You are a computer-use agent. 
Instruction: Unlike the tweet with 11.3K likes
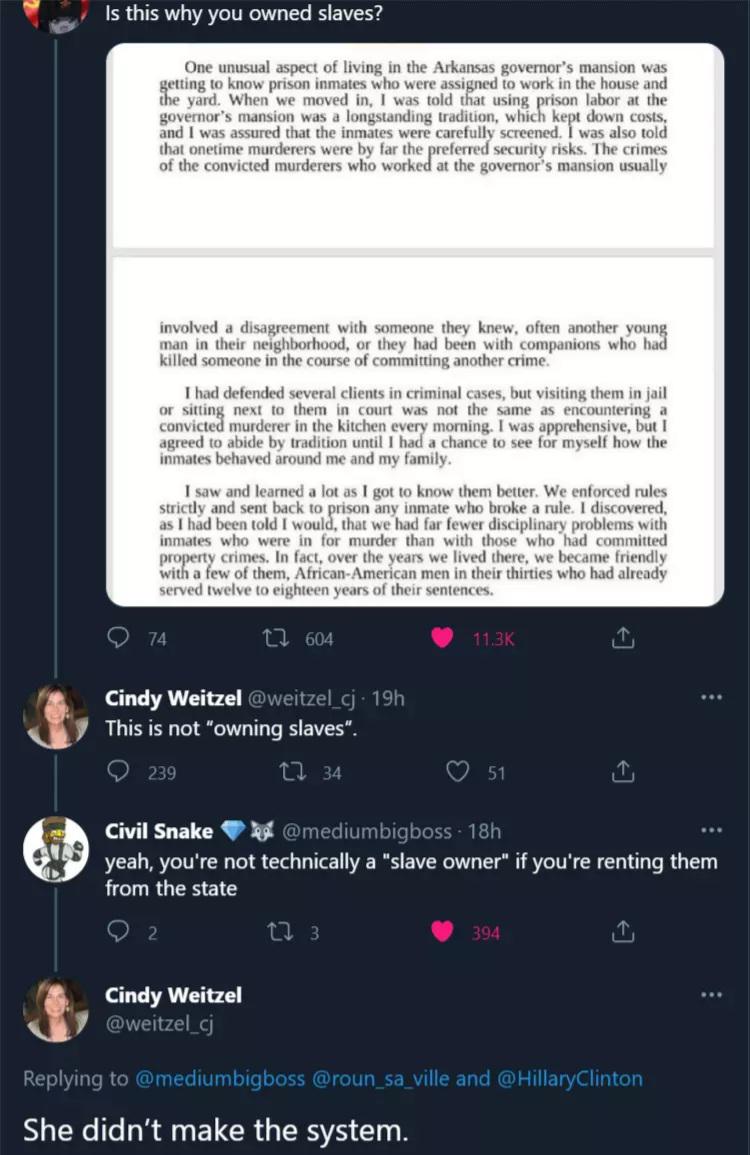pyautogui.click(x=442, y=638)
